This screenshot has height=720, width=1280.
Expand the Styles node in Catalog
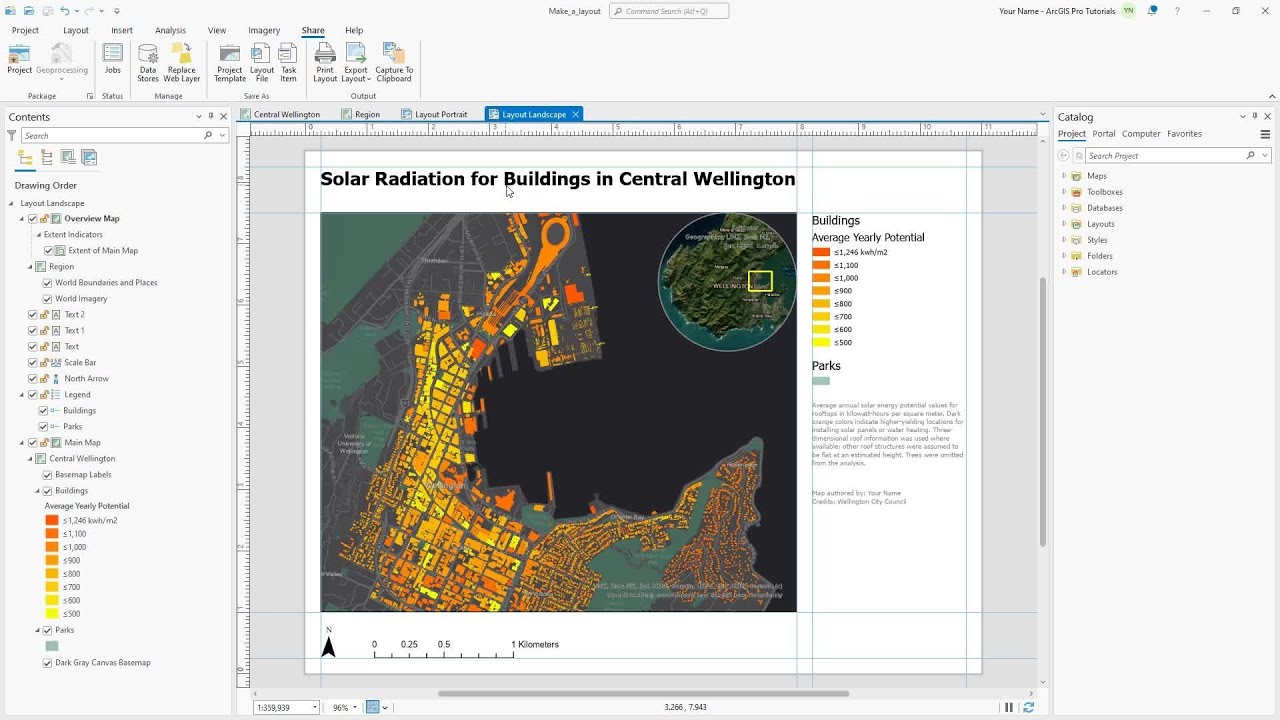(1064, 240)
